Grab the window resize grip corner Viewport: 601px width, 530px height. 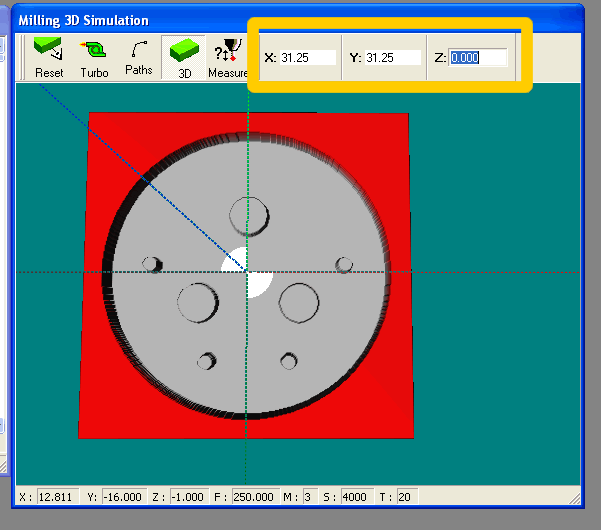tap(575, 499)
